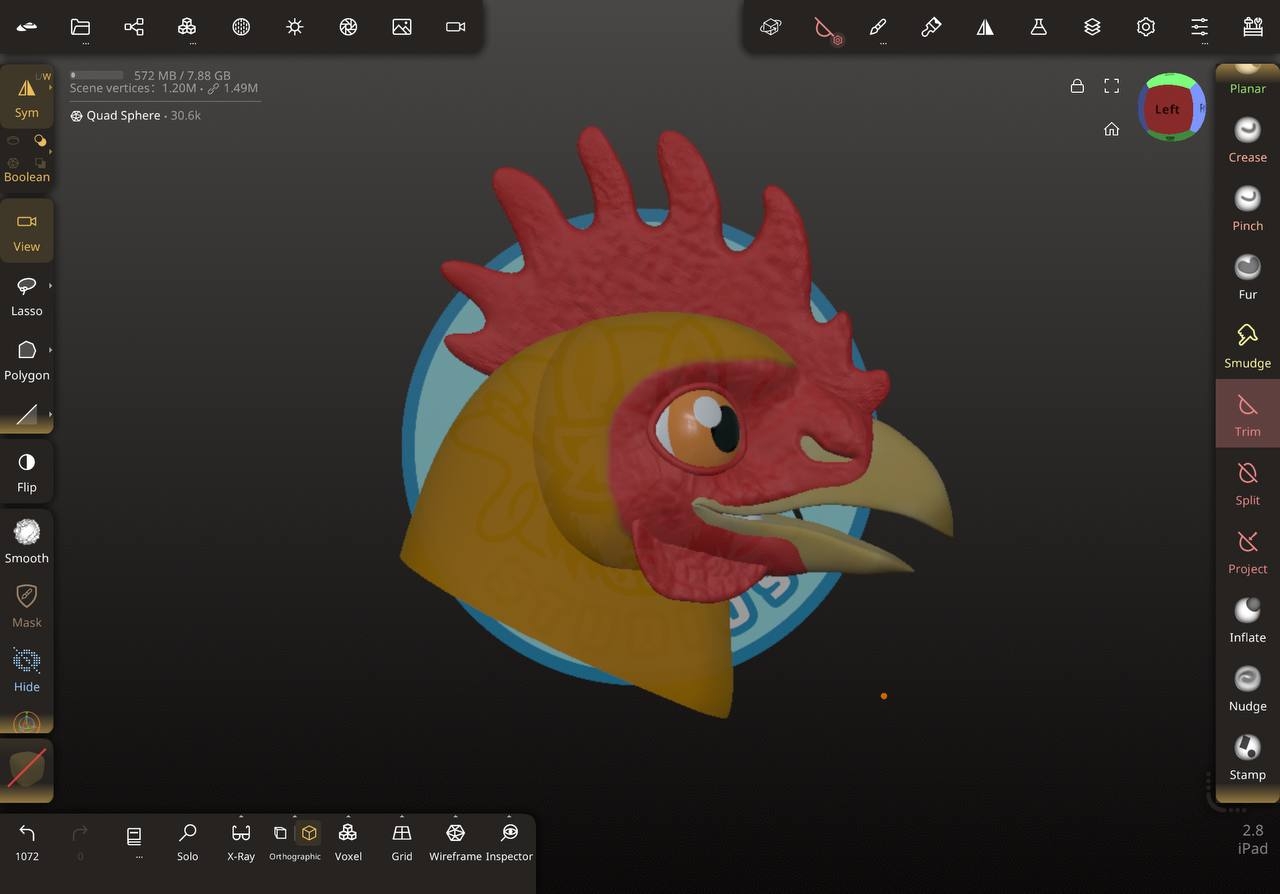Screen dimensions: 1280x894
Task: Select the Crease brush tool
Action: (1247, 139)
